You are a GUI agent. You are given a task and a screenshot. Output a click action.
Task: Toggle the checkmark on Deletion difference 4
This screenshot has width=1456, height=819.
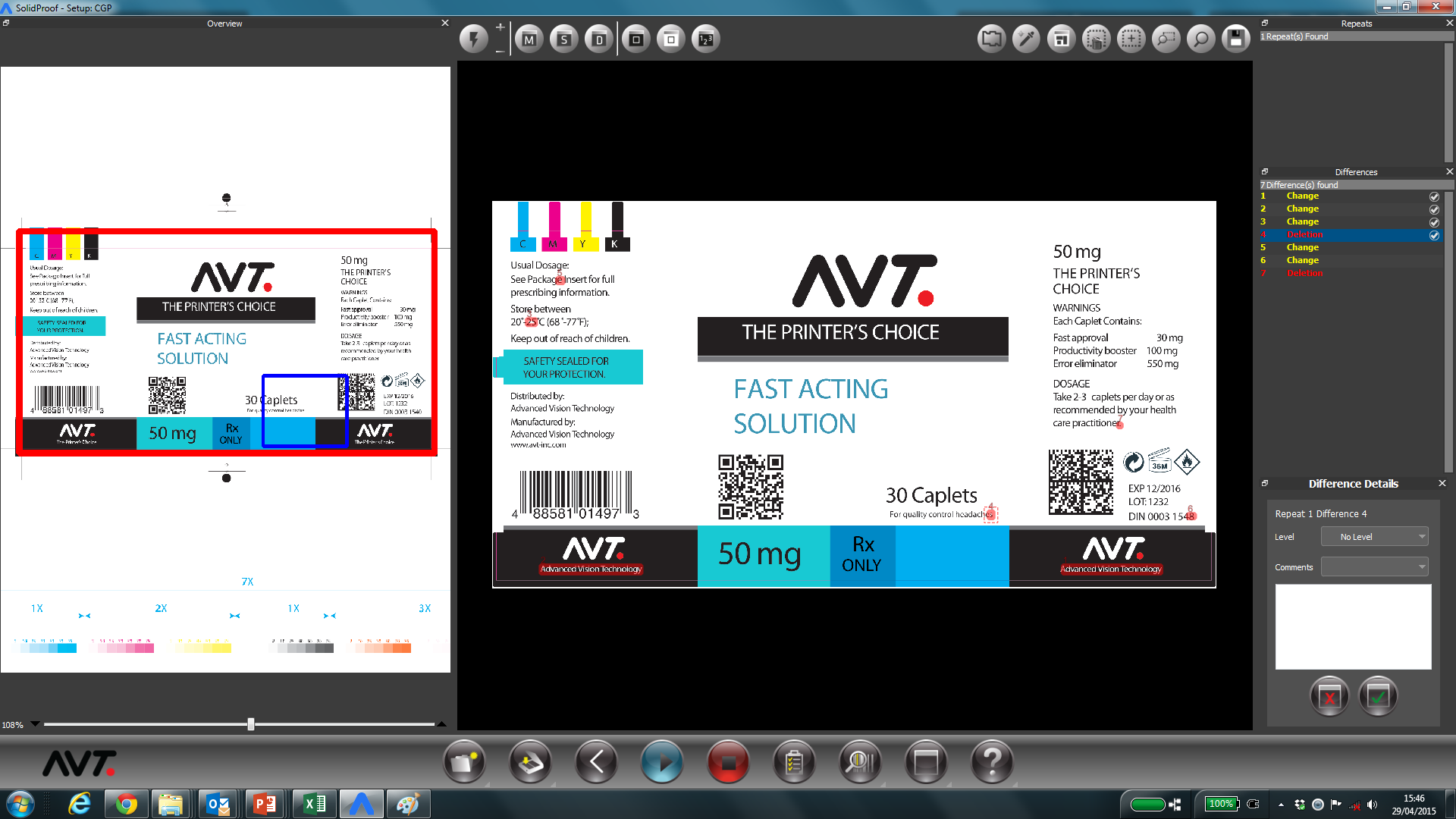click(1433, 236)
